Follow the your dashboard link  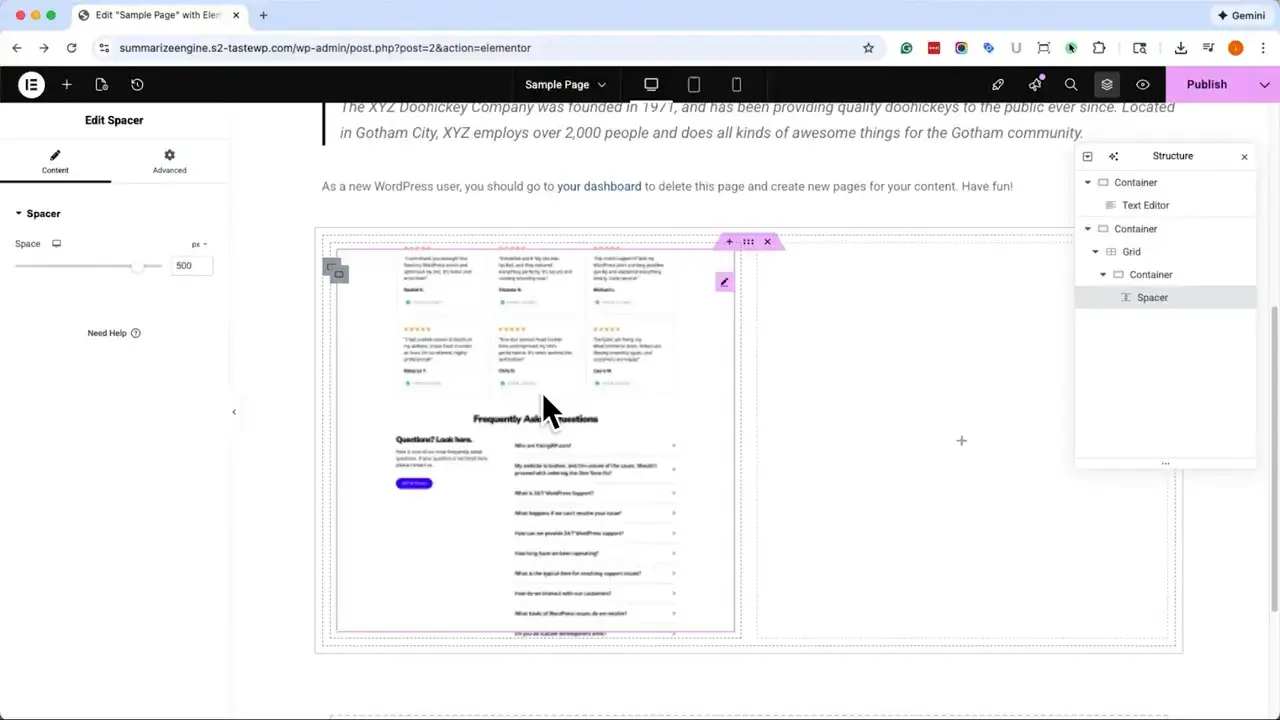coord(599,186)
